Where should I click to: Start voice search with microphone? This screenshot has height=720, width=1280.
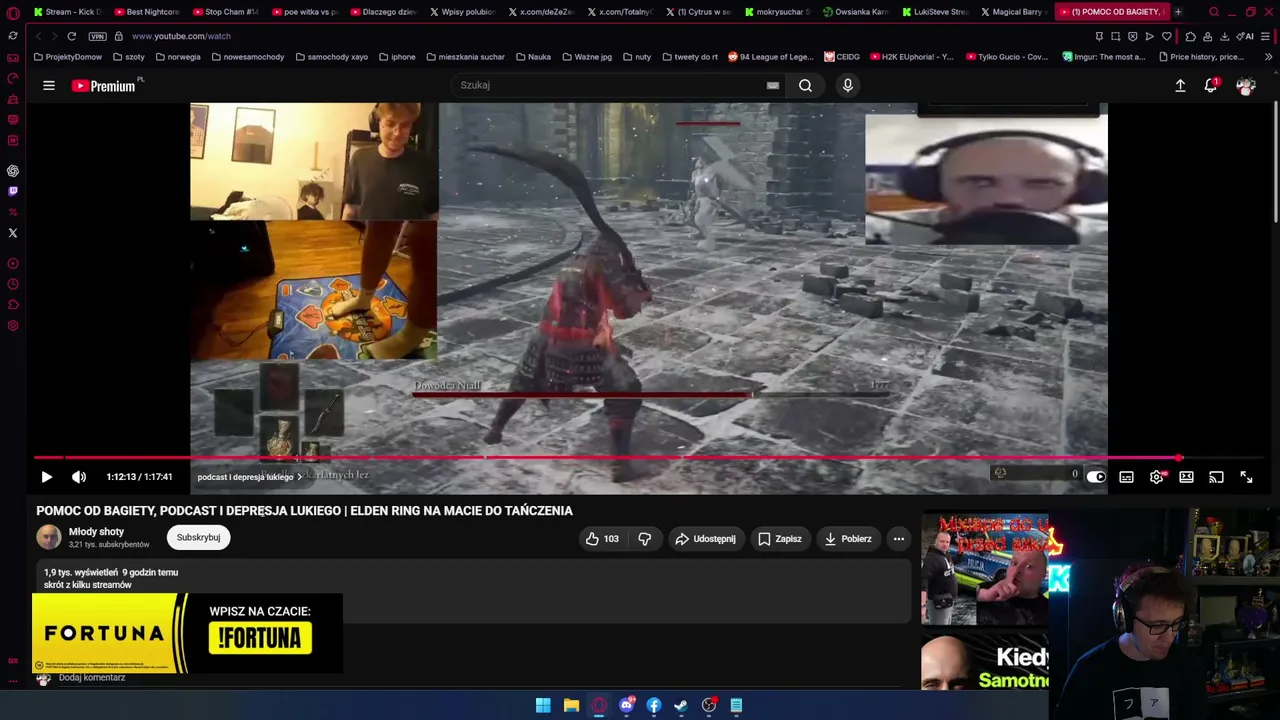tap(847, 85)
